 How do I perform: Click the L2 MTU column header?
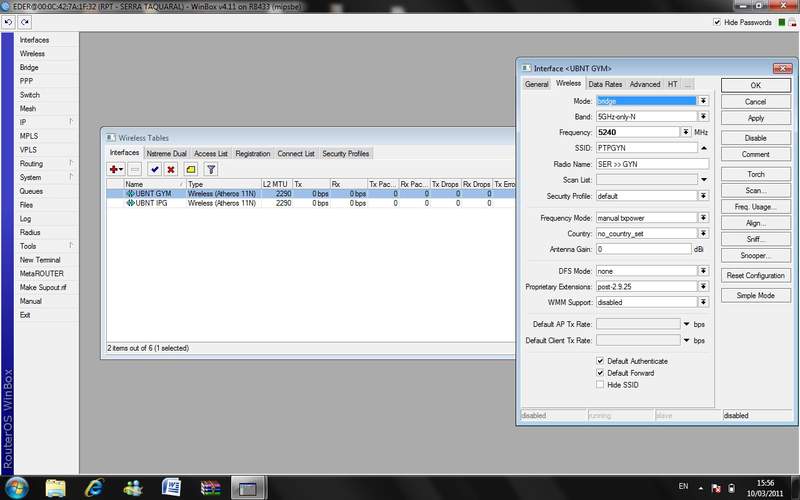pyautogui.click(x=276, y=184)
